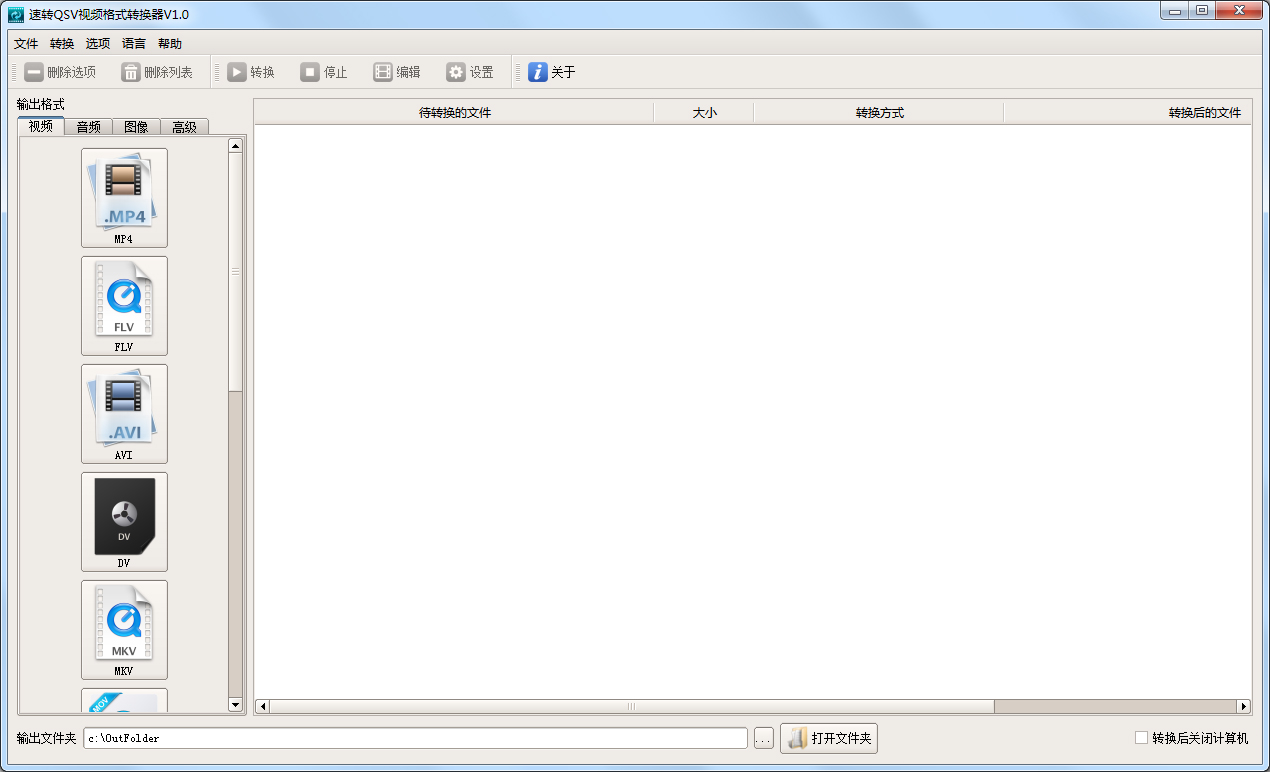Click the file list scroll-left arrow
Image resolution: width=1270 pixels, height=772 pixels.
coord(263,706)
